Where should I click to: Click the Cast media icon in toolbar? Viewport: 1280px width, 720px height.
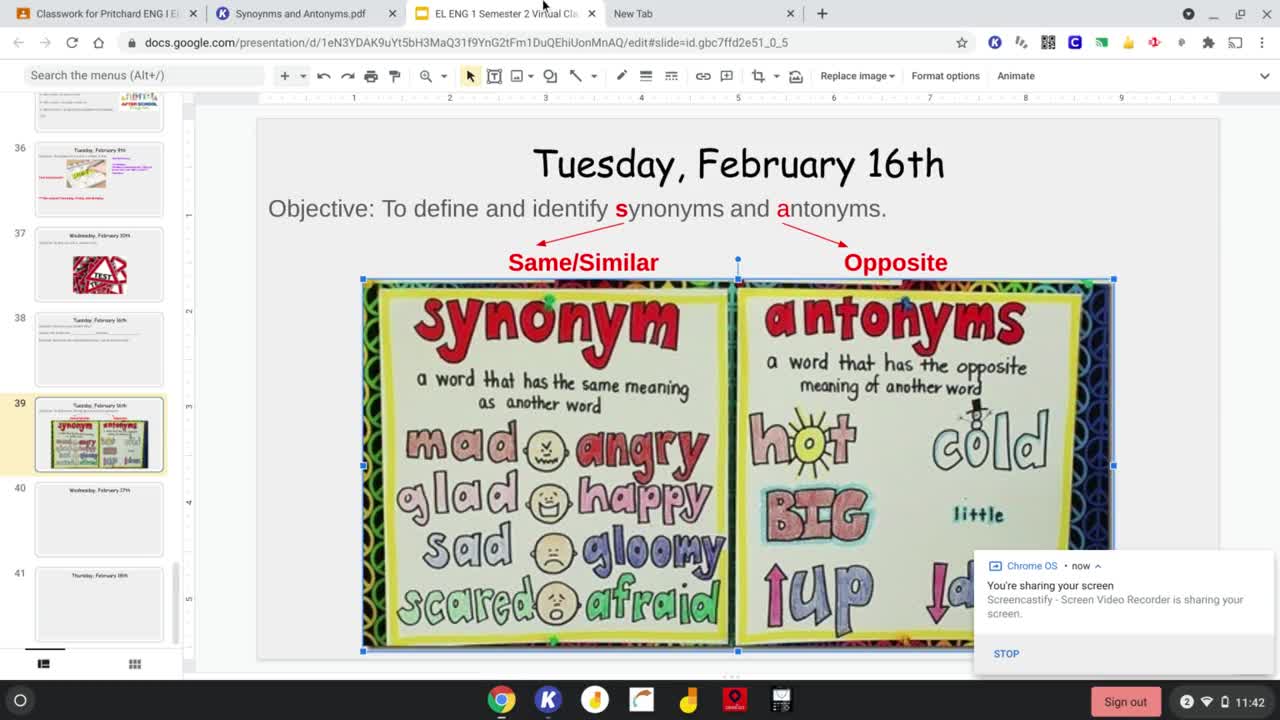pos(1235,43)
